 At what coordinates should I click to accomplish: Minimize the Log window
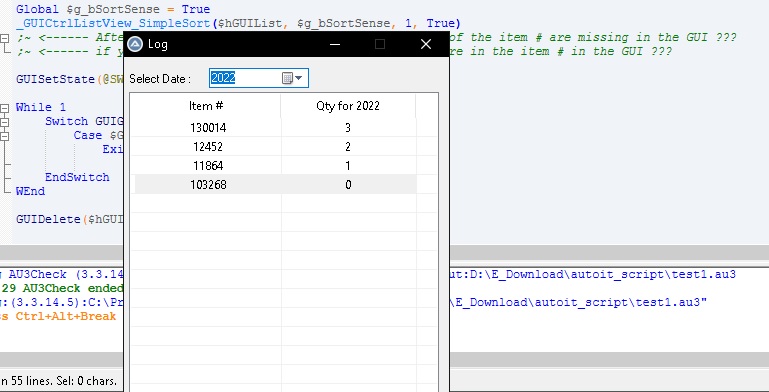[x=335, y=44]
